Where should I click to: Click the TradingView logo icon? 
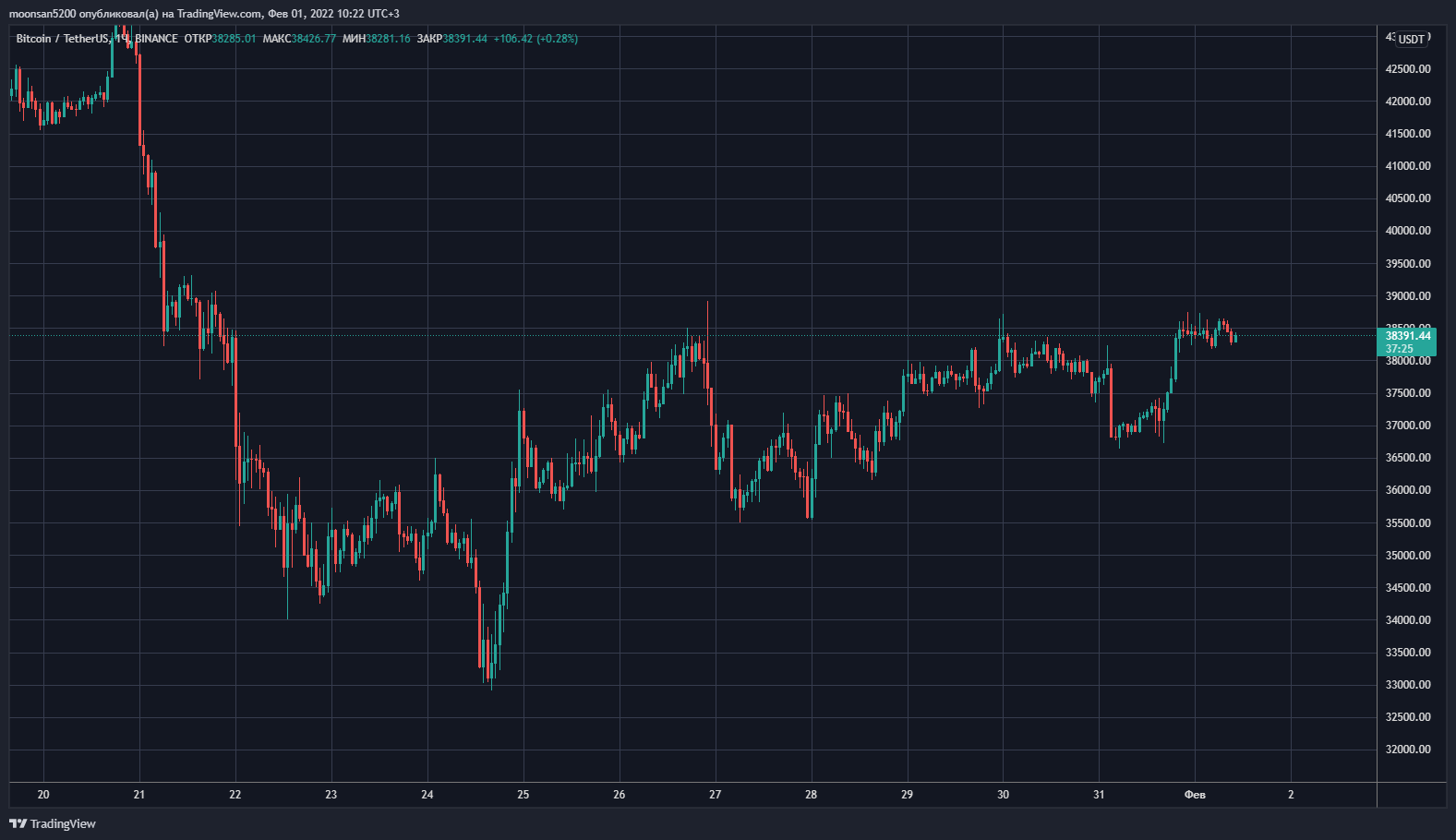click(18, 823)
